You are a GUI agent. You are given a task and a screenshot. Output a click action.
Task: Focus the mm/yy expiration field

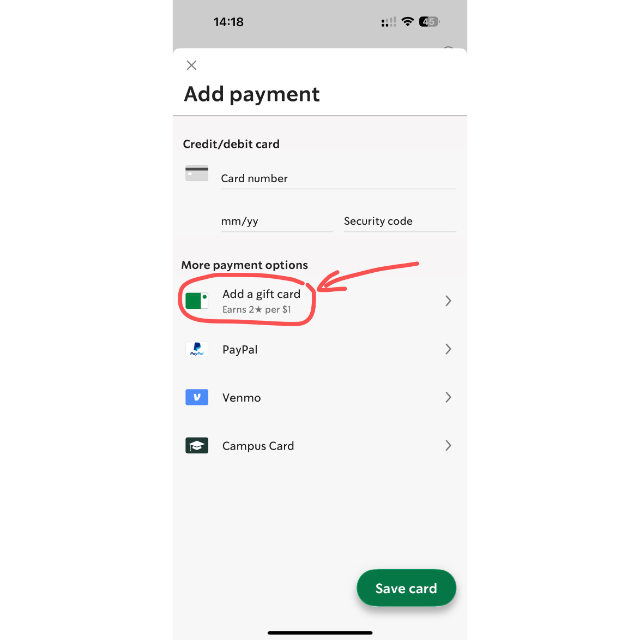277,222
